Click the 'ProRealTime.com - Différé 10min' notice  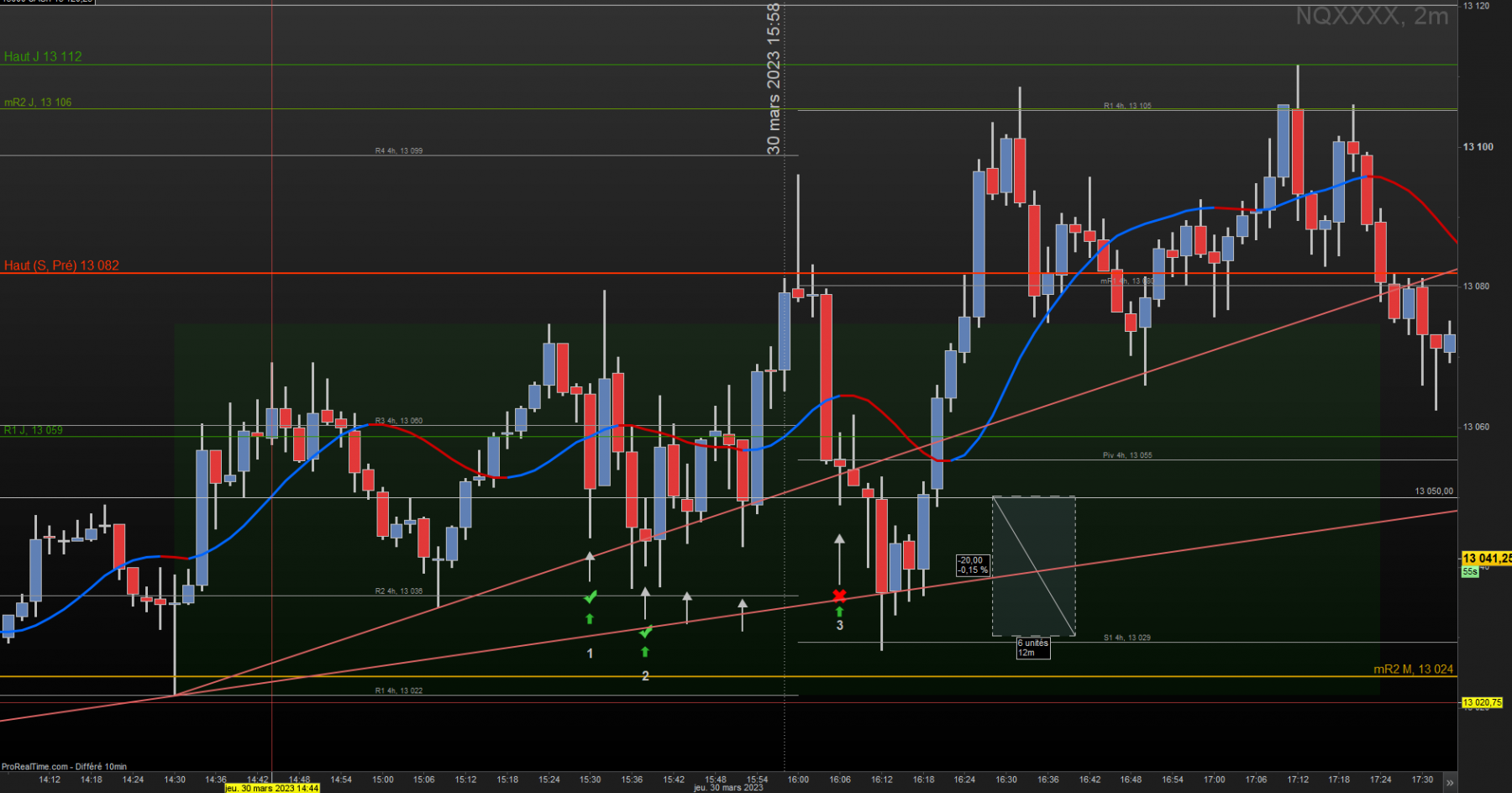64,766
